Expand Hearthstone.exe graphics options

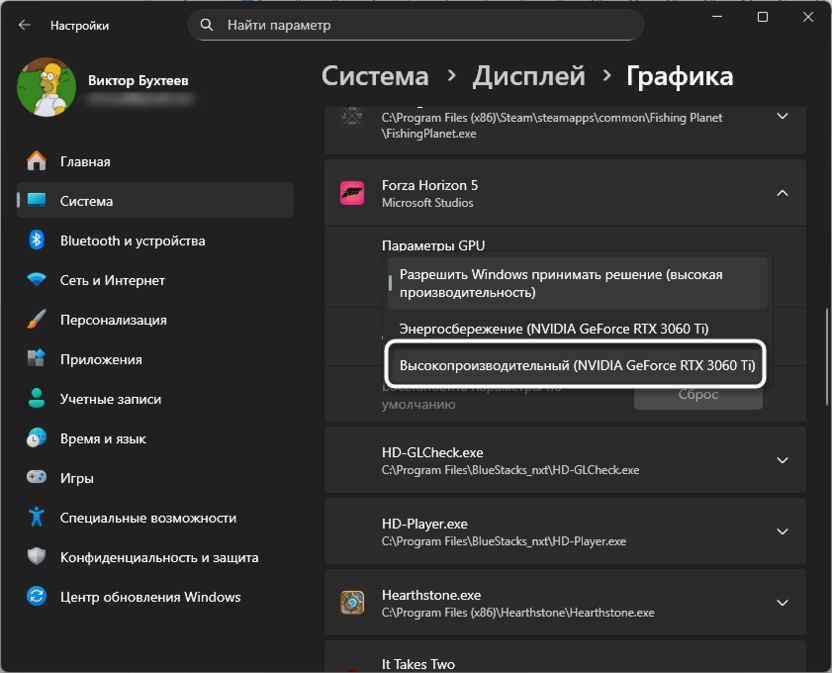pyautogui.click(x=782, y=603)
